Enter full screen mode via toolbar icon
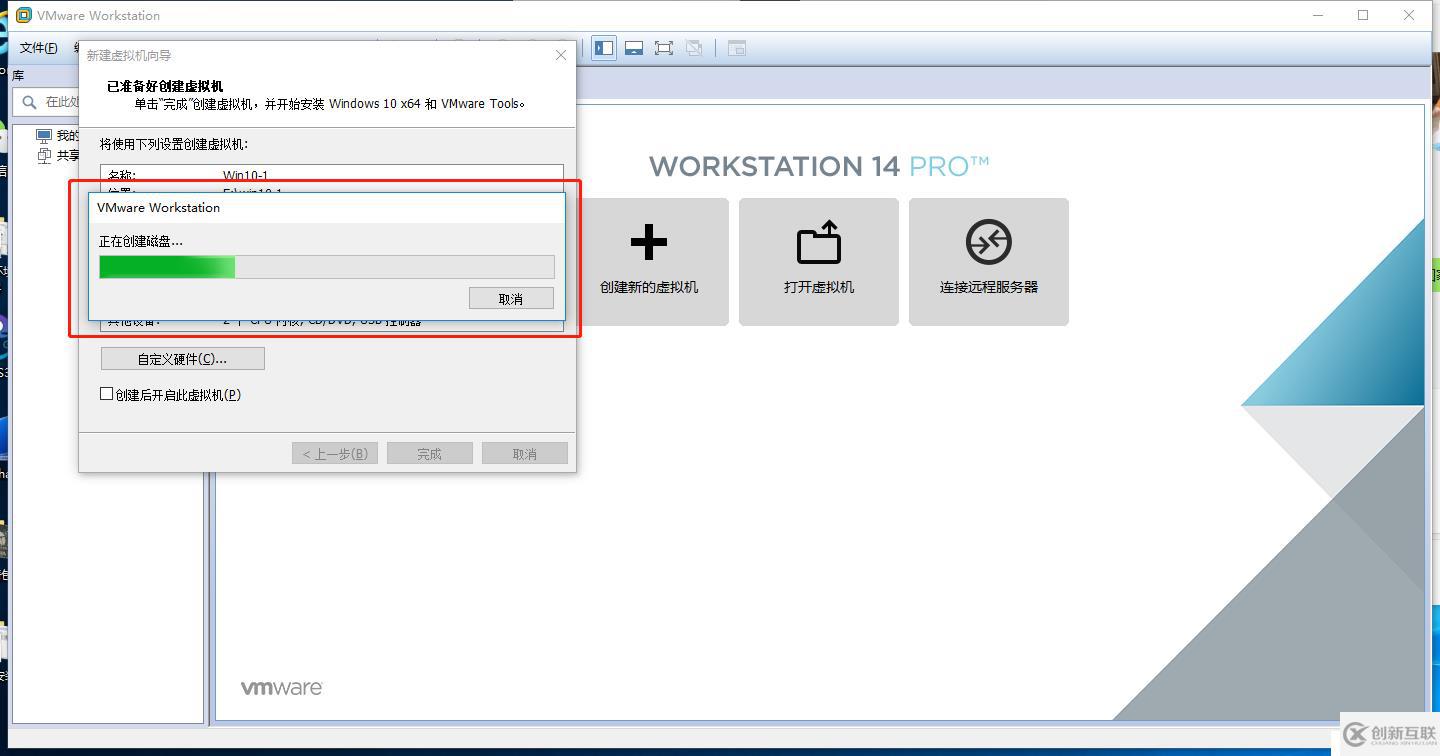1440x756 pixels. 663,47
